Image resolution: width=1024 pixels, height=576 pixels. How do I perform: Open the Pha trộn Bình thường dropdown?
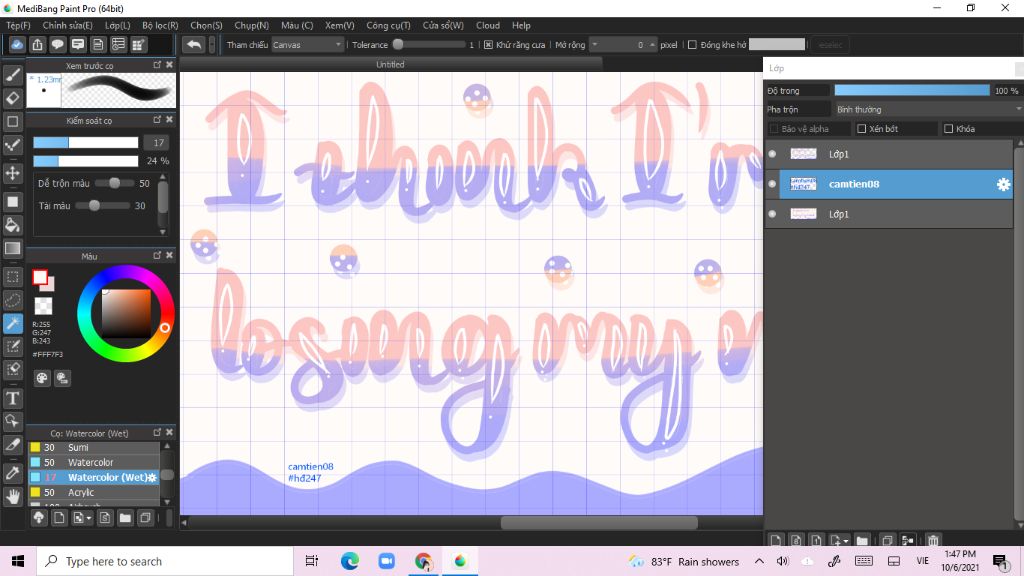coord(927,109)
